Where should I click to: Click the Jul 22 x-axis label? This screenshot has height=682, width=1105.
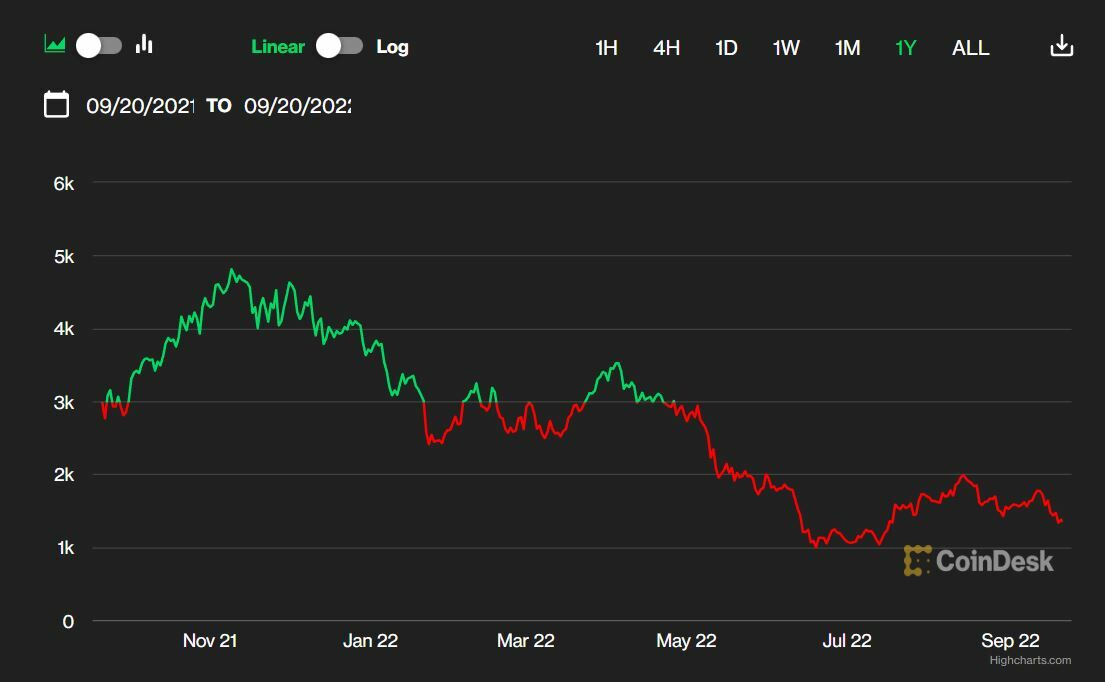tap(847, 640)
